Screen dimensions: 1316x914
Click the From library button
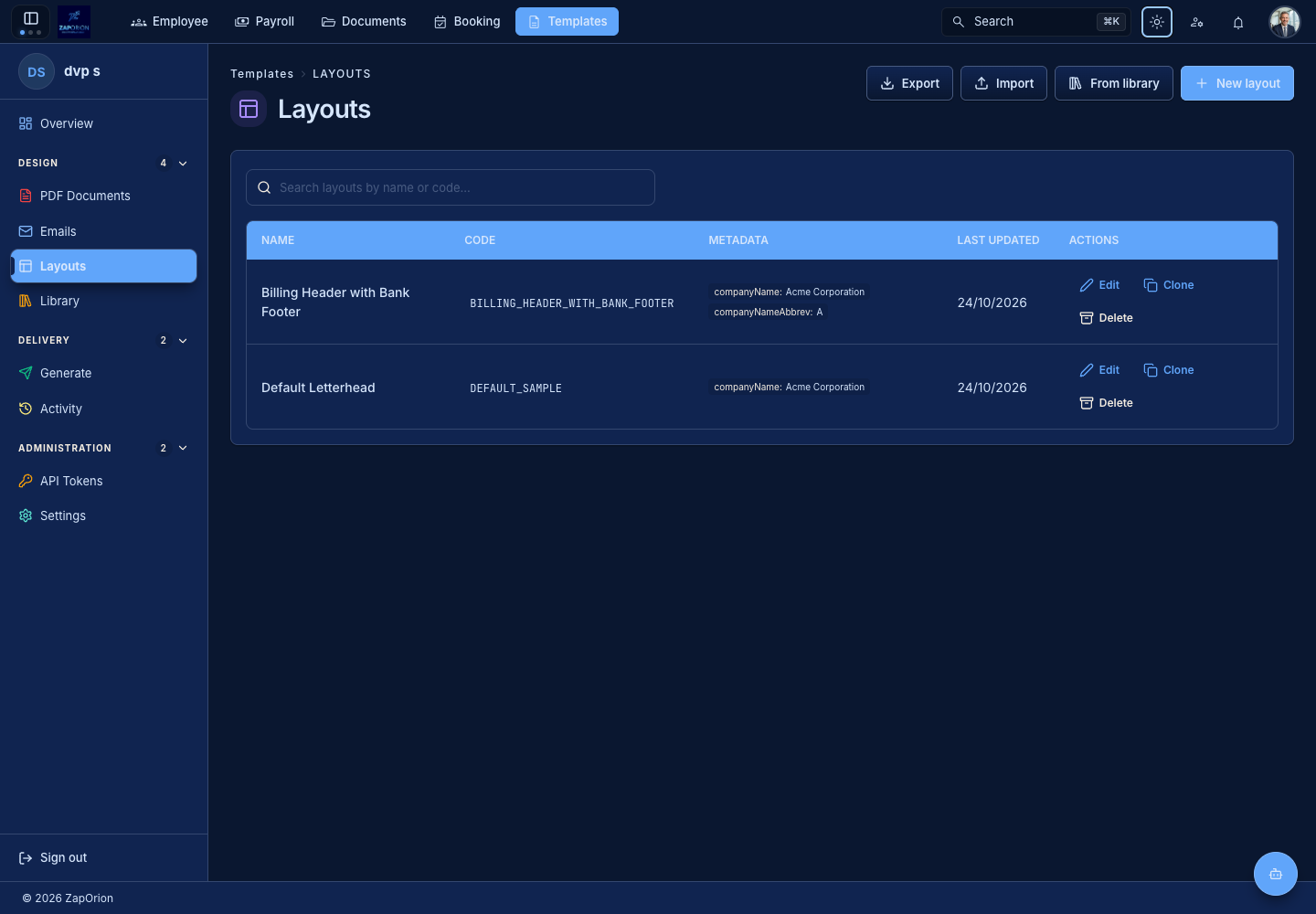pyautogui.click(x=1114, y=83)
